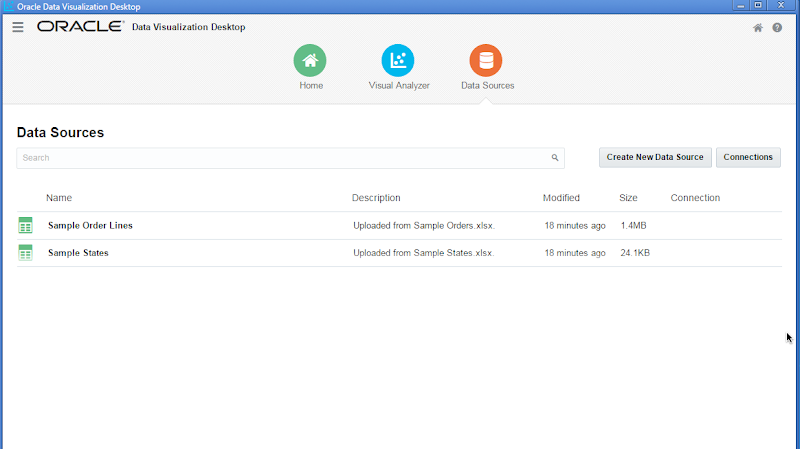This screenshot has height=449, width=800.
Task: Click the title bar application icon
Action: 9,6
